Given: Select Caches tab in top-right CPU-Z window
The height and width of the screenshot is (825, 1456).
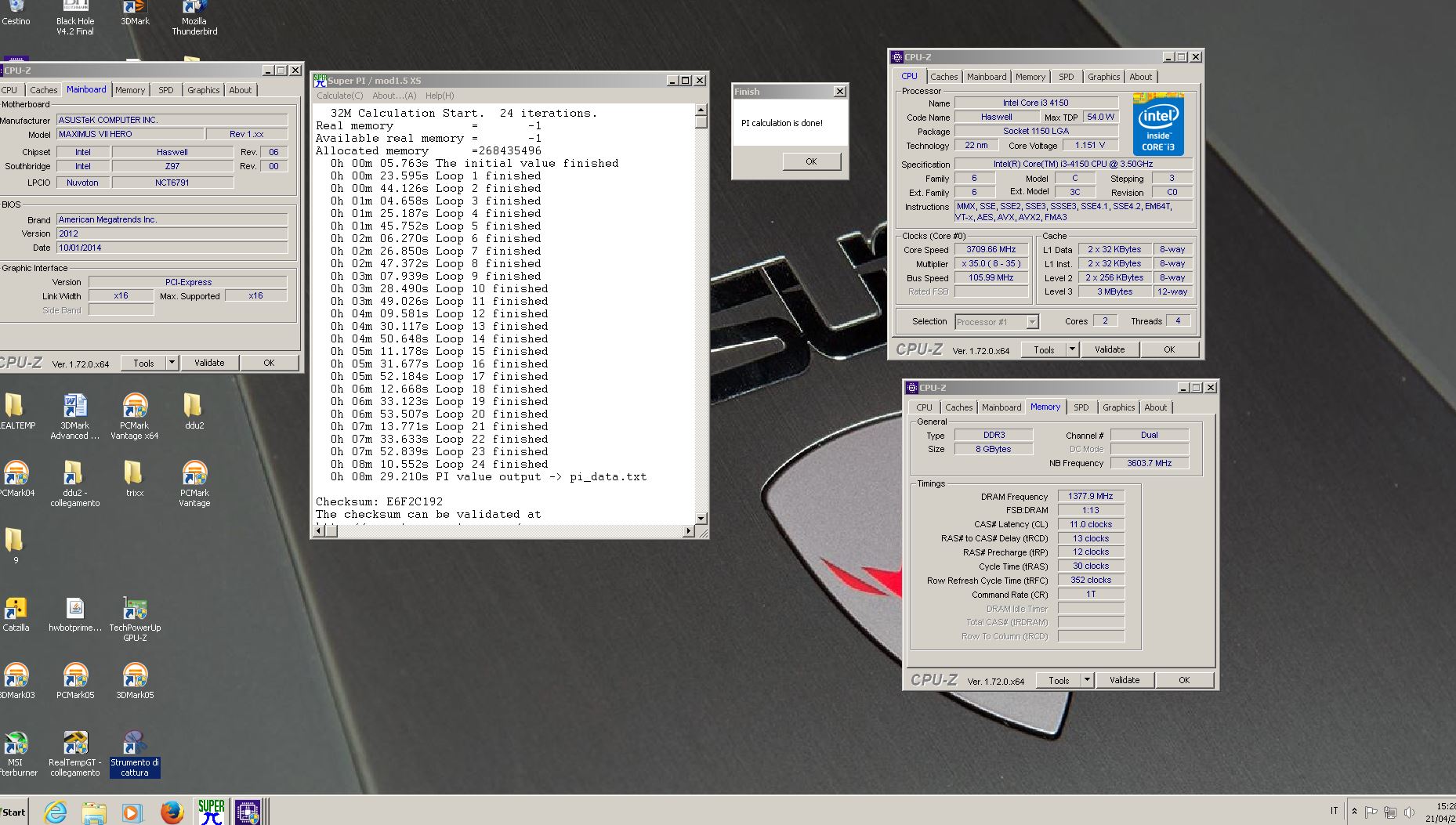Looking at the screenshot, I should point(944,77).
